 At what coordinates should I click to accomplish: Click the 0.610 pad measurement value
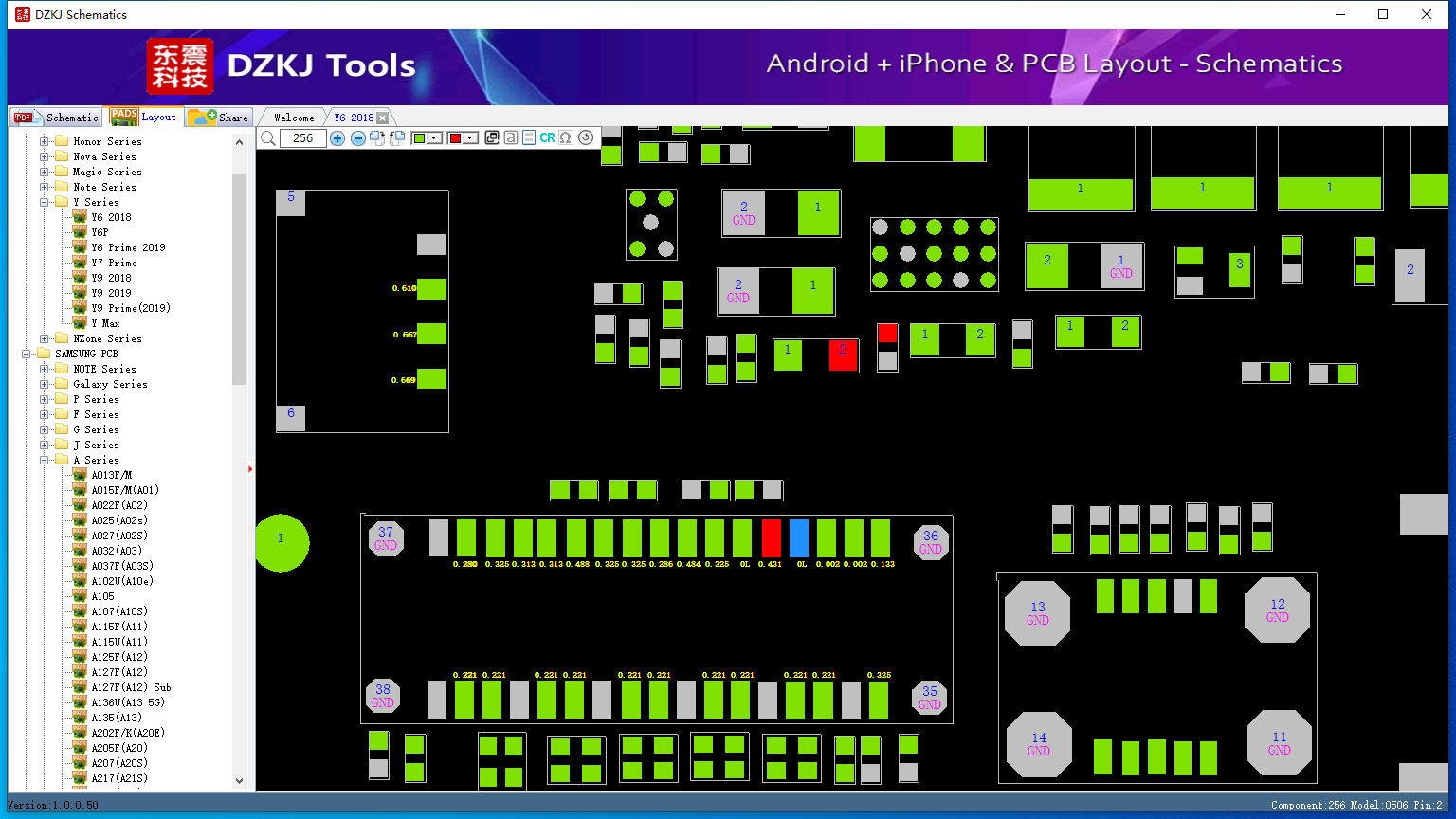tap(404, 288)
